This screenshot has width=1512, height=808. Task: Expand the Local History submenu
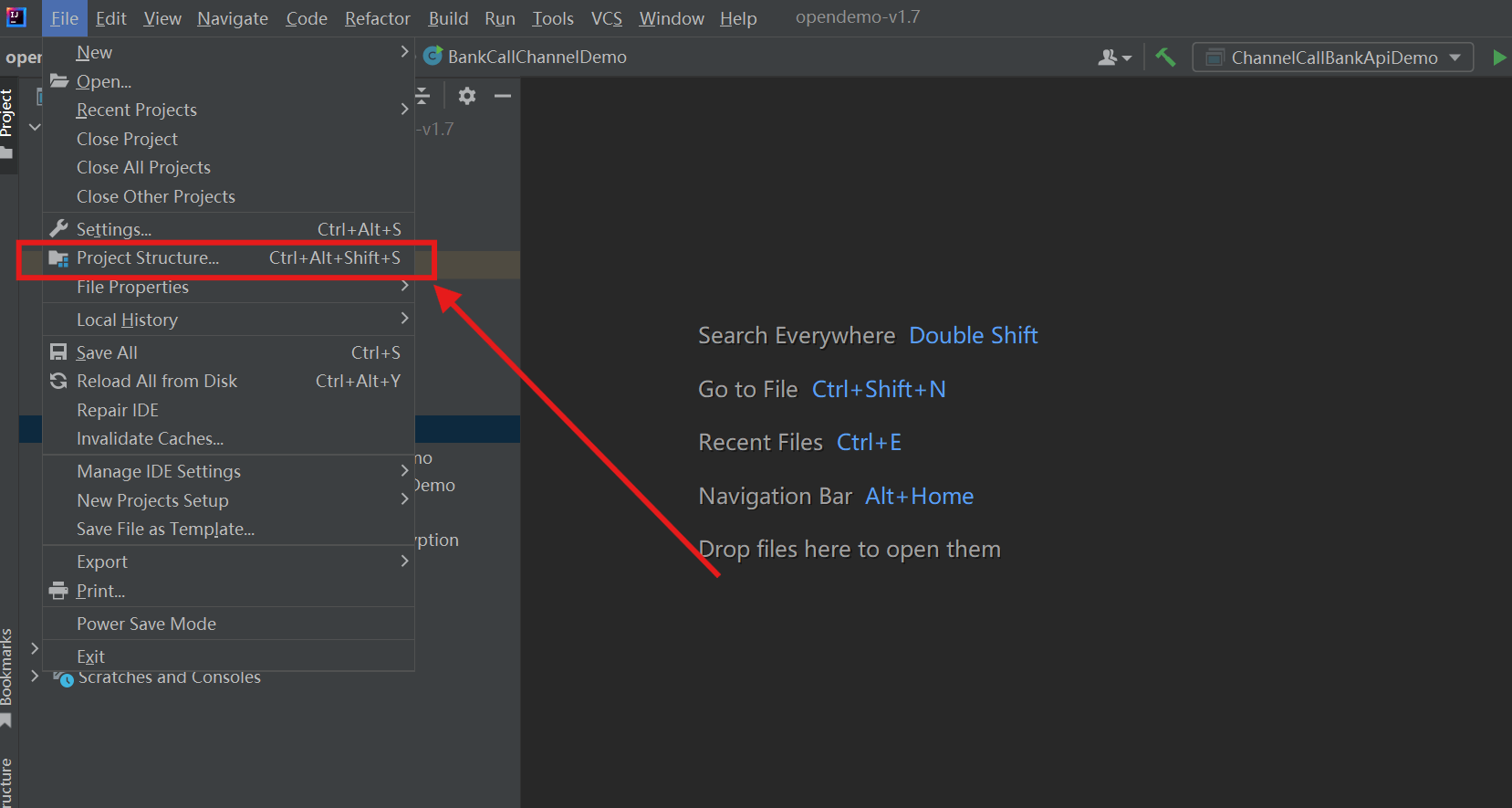[x=228, y=320]
